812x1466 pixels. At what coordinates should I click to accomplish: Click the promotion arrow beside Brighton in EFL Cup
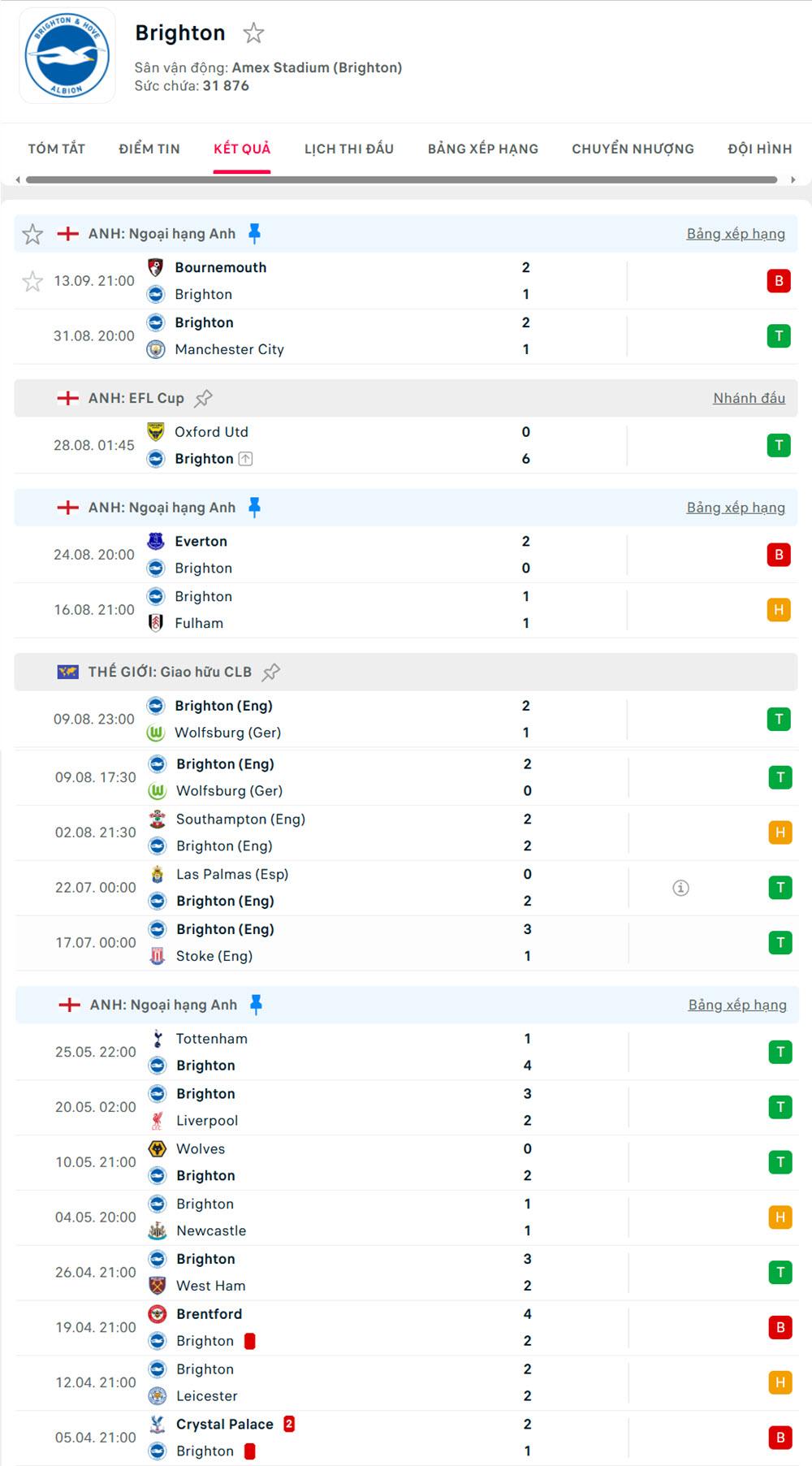pos(246,458)
